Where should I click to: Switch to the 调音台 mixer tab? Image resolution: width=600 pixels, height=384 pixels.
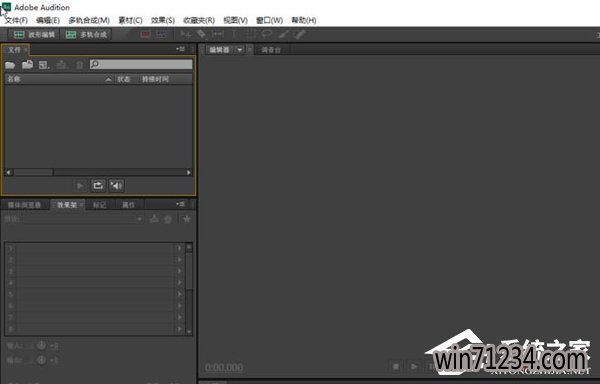point(271,50)
